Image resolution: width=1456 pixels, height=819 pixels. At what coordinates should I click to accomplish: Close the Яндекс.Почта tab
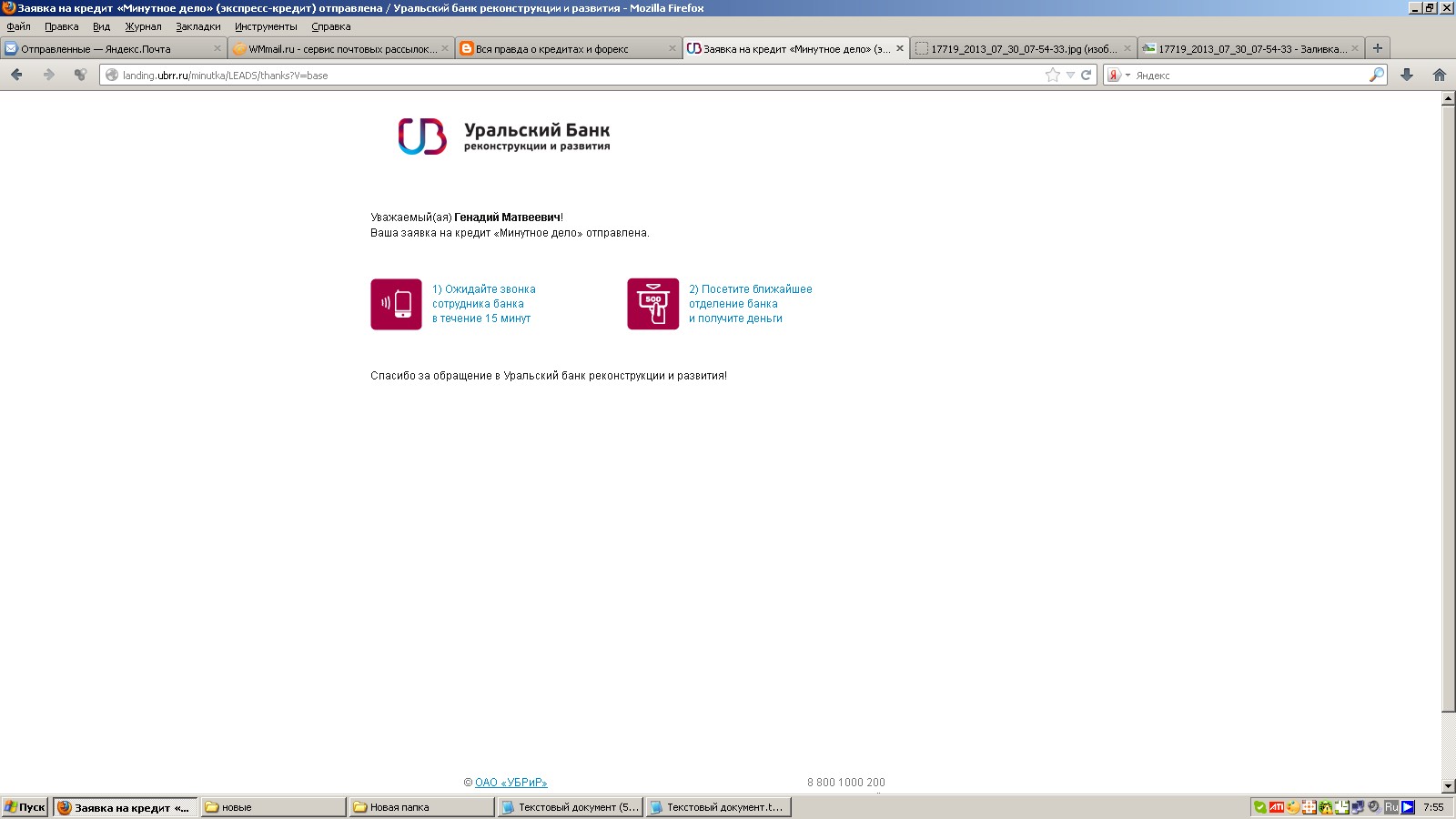pyautogui.click(x=217, y=48)
